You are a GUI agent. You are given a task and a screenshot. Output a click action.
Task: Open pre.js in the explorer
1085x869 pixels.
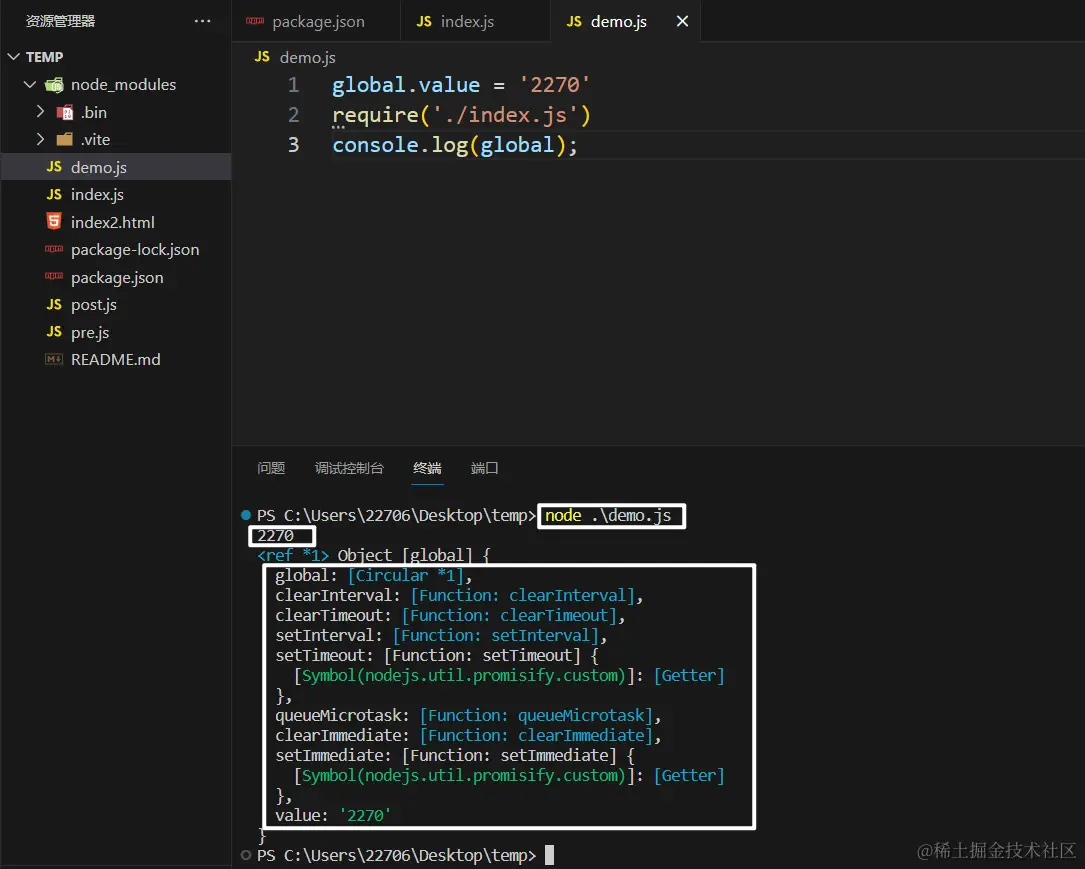[x=116, y=332]
